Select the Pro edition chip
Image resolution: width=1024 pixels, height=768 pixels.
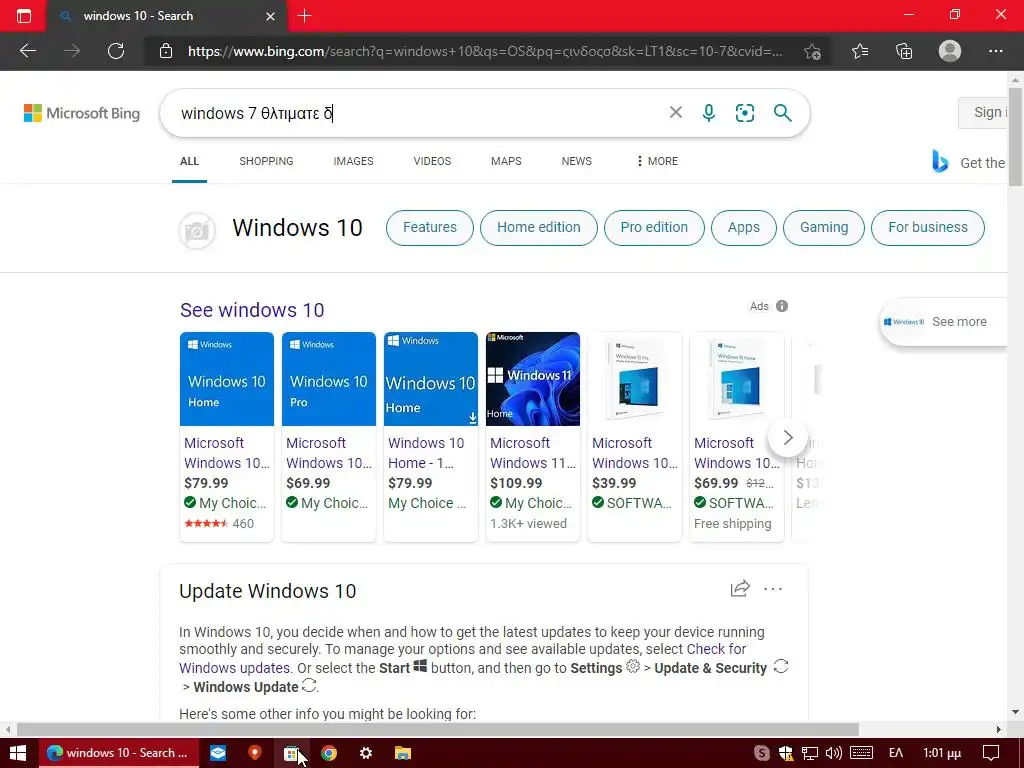654,227
